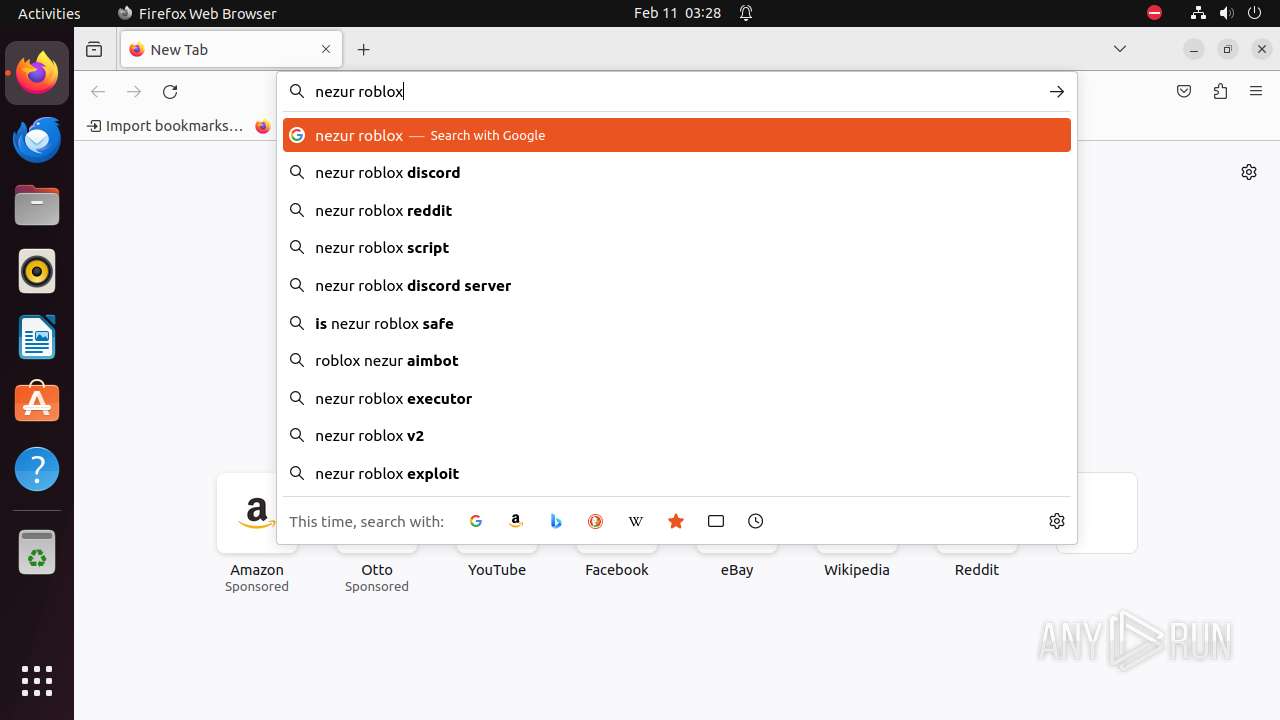The height and width of the screenshot is (720, 1280).
Task: Select the New Tab tab
Action: coord(231,49)
